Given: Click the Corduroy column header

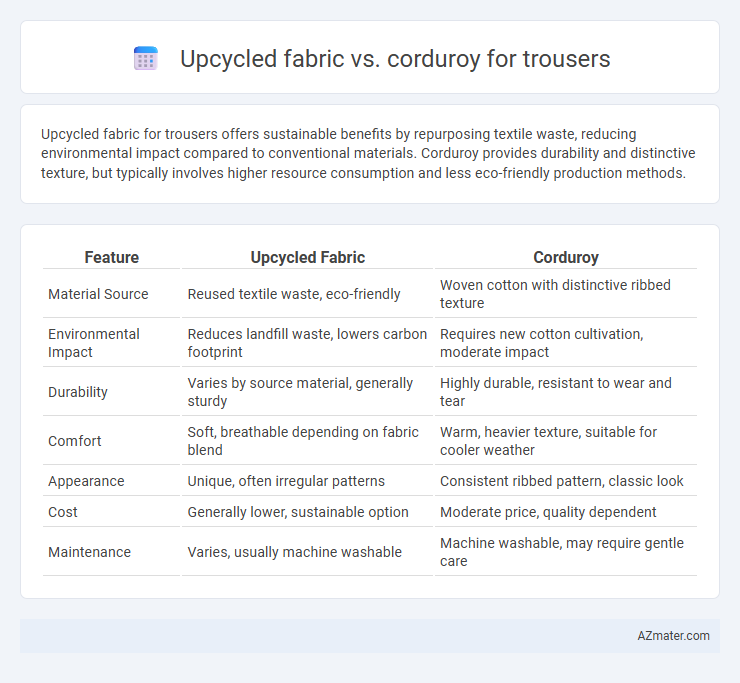Looking at the screenshot, I should click(x=566, y=257).
